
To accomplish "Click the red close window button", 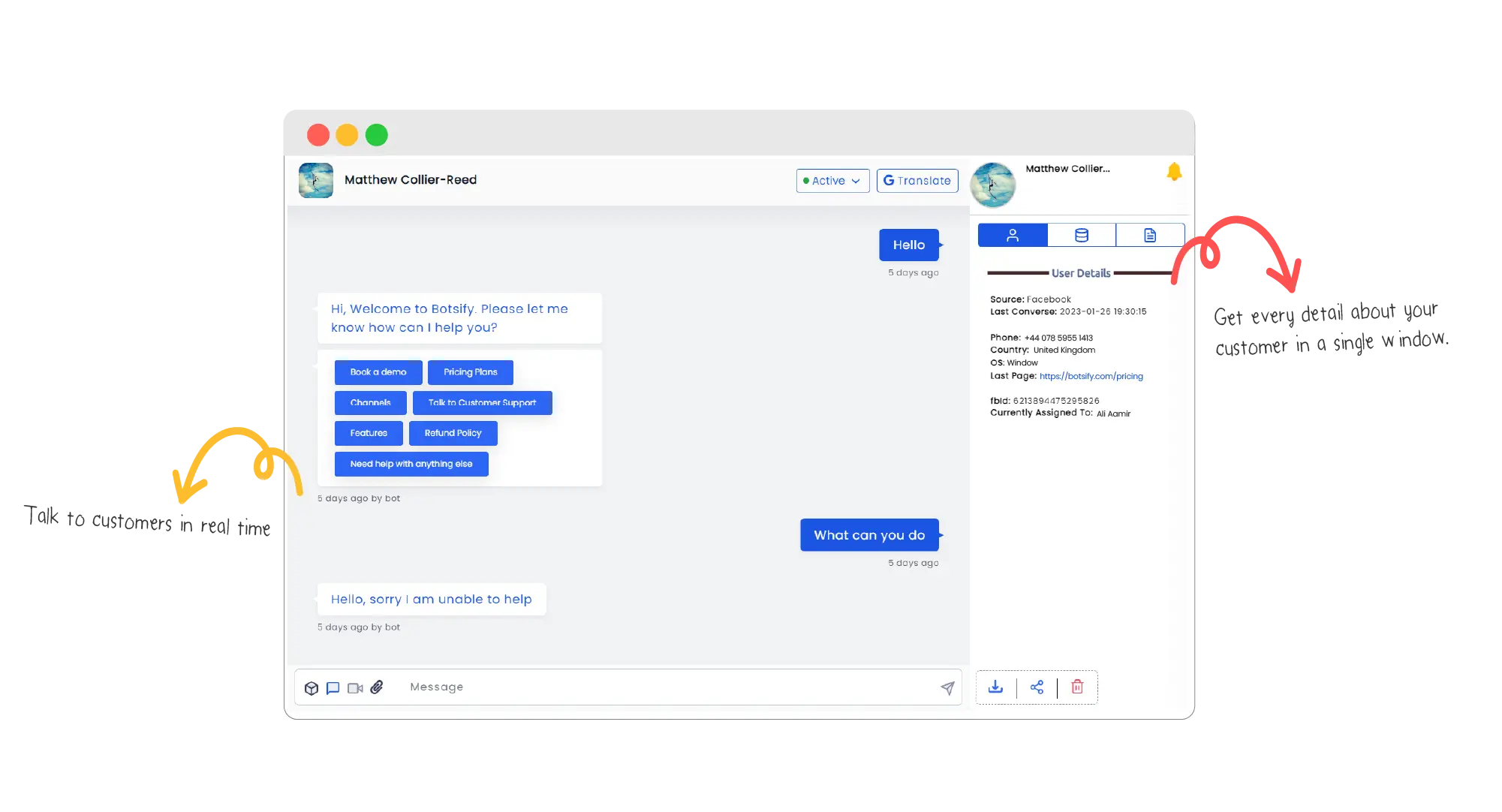I will click(x=318, y=135).
